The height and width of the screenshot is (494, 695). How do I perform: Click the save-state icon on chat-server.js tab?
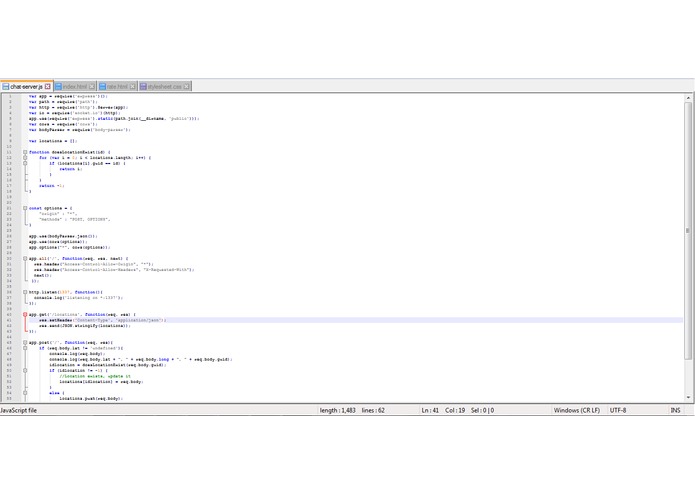pos(5,86)
